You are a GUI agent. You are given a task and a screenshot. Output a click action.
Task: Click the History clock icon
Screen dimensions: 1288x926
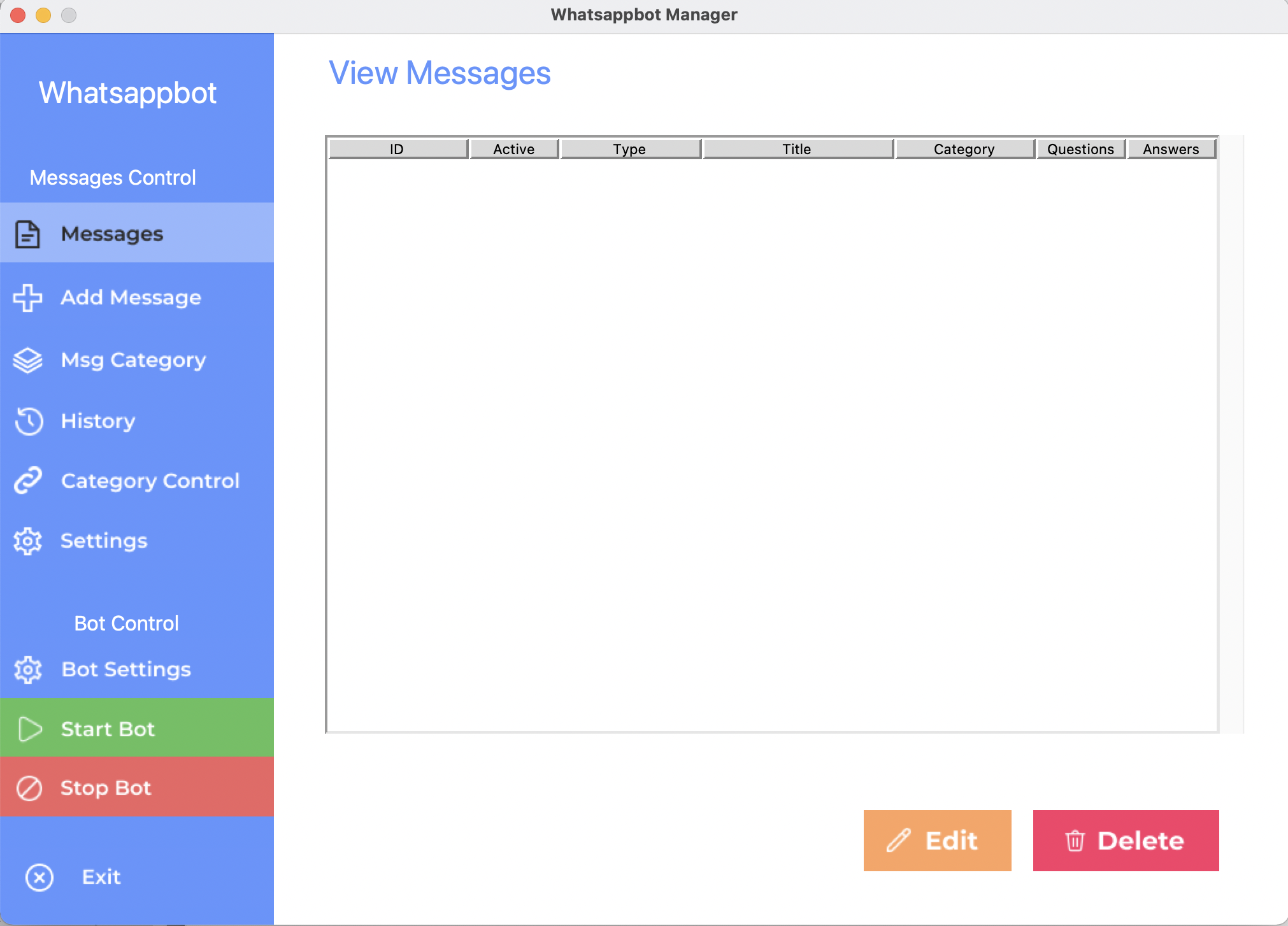29,421
